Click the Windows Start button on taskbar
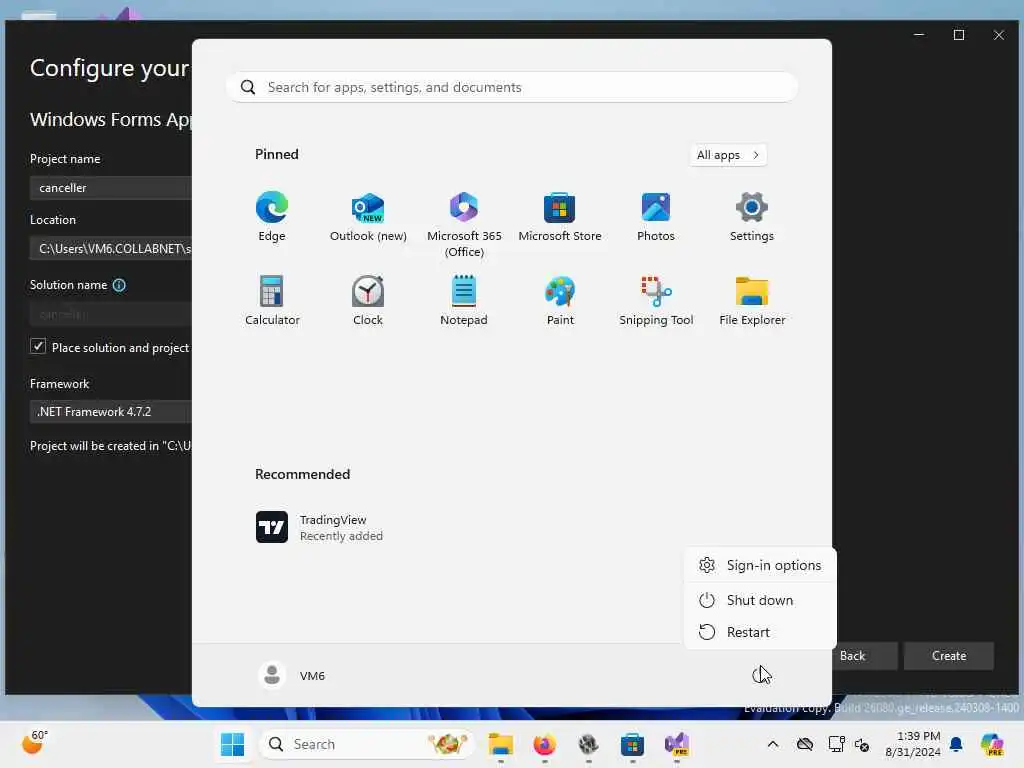 pos(232,744)
